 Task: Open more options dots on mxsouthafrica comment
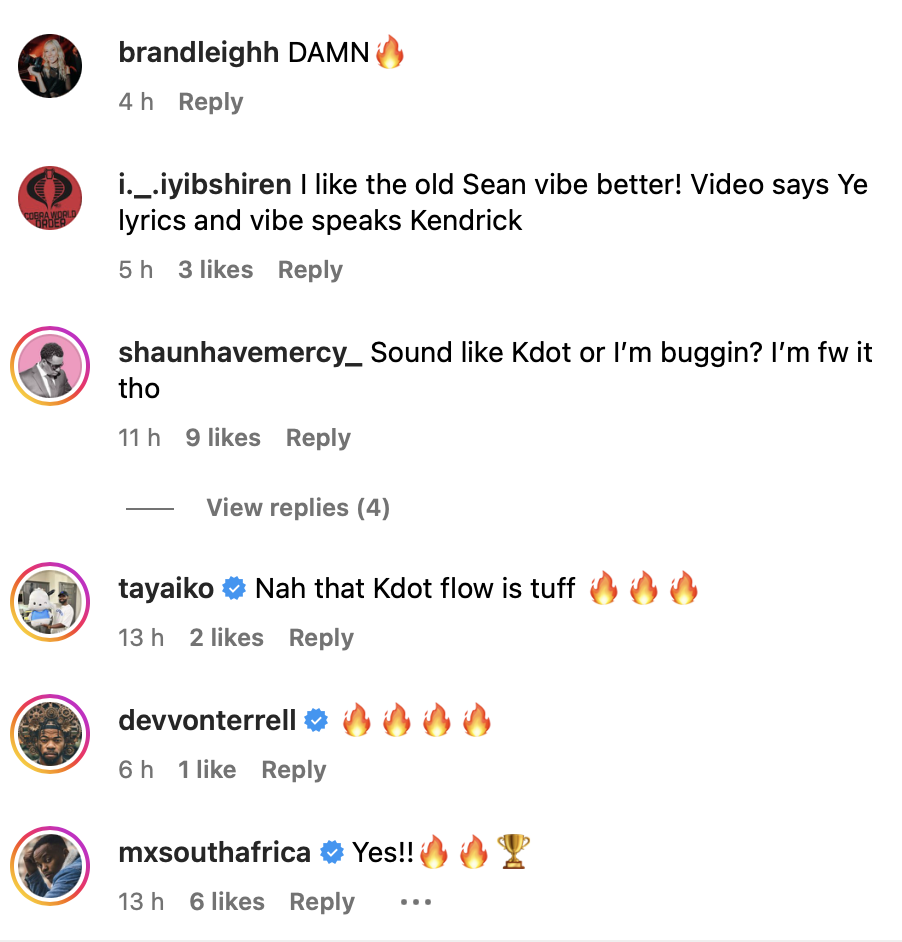point(416,902)
